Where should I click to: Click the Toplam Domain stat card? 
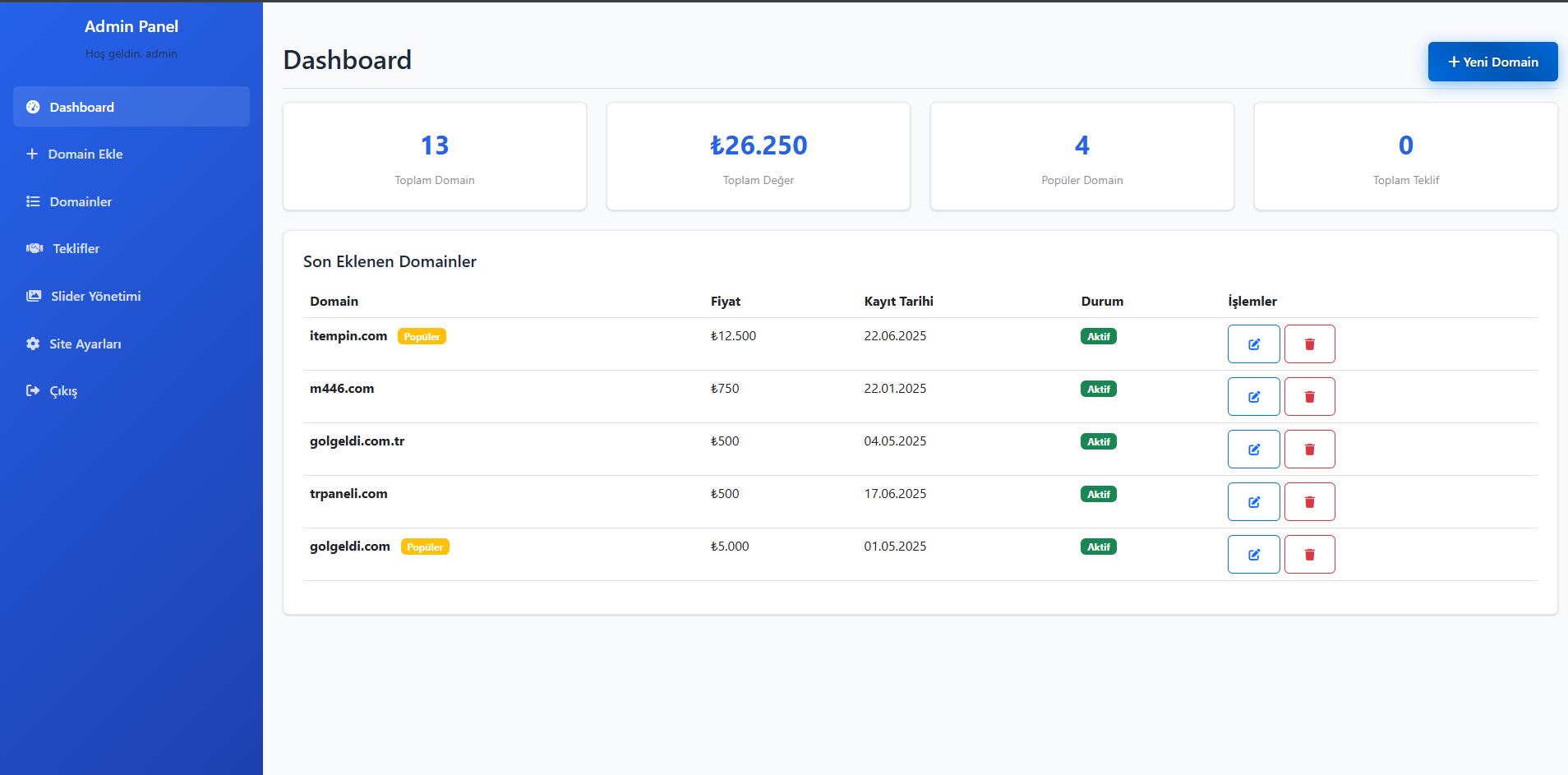[435, 156]
